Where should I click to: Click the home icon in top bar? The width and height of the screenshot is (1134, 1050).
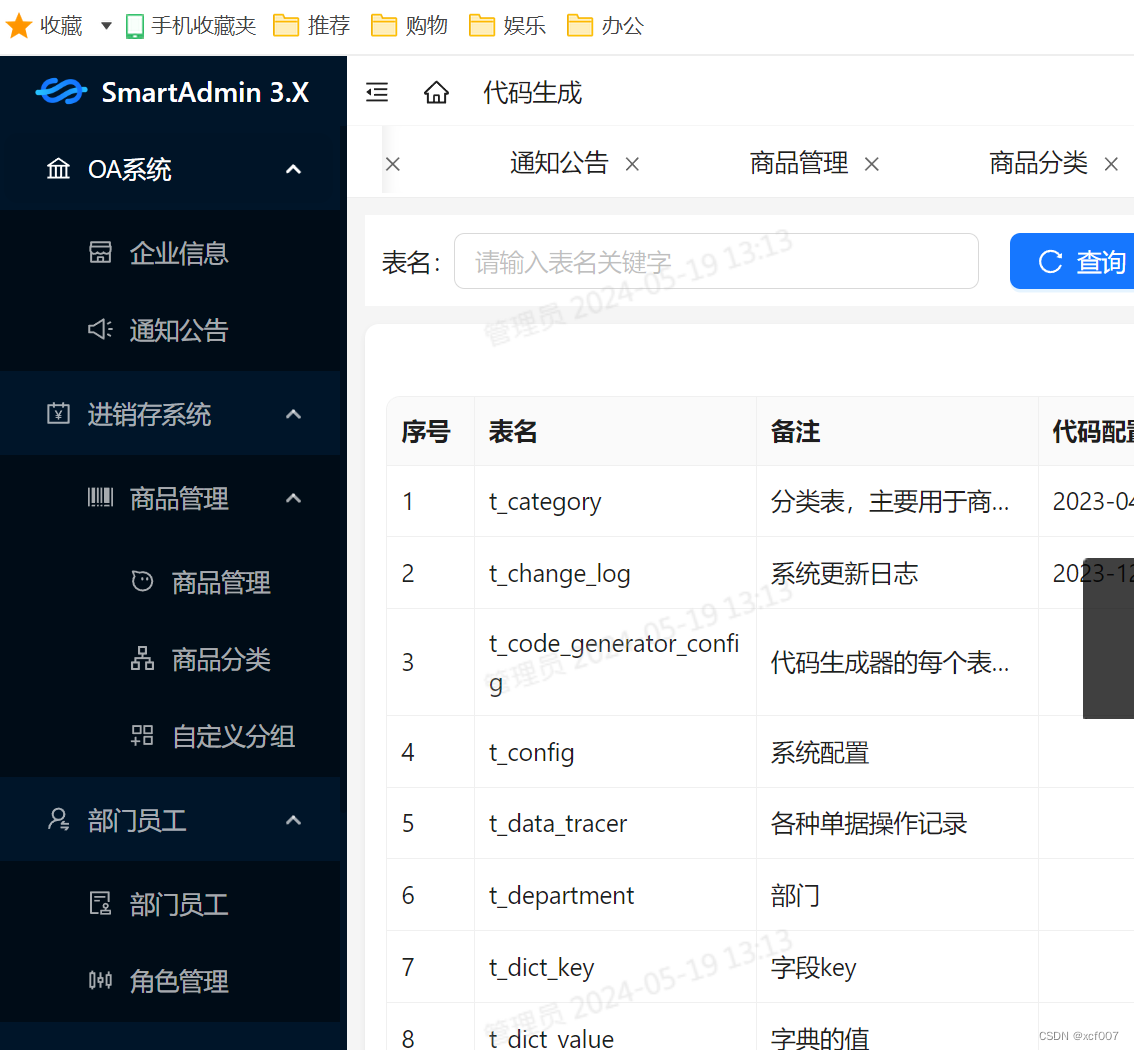(436, 91)
